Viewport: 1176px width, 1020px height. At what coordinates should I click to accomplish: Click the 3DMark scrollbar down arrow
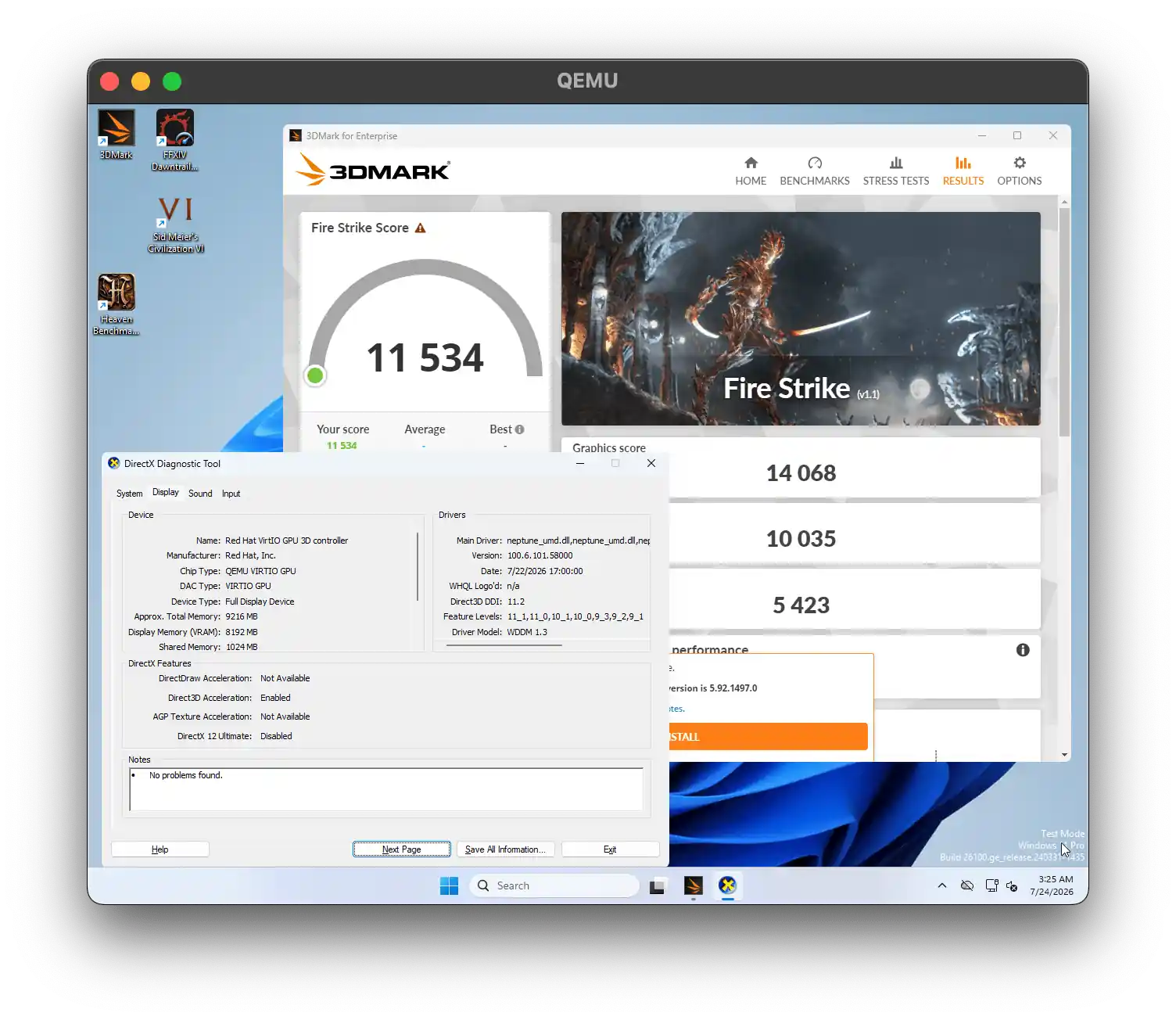(x=1064, y=755)
